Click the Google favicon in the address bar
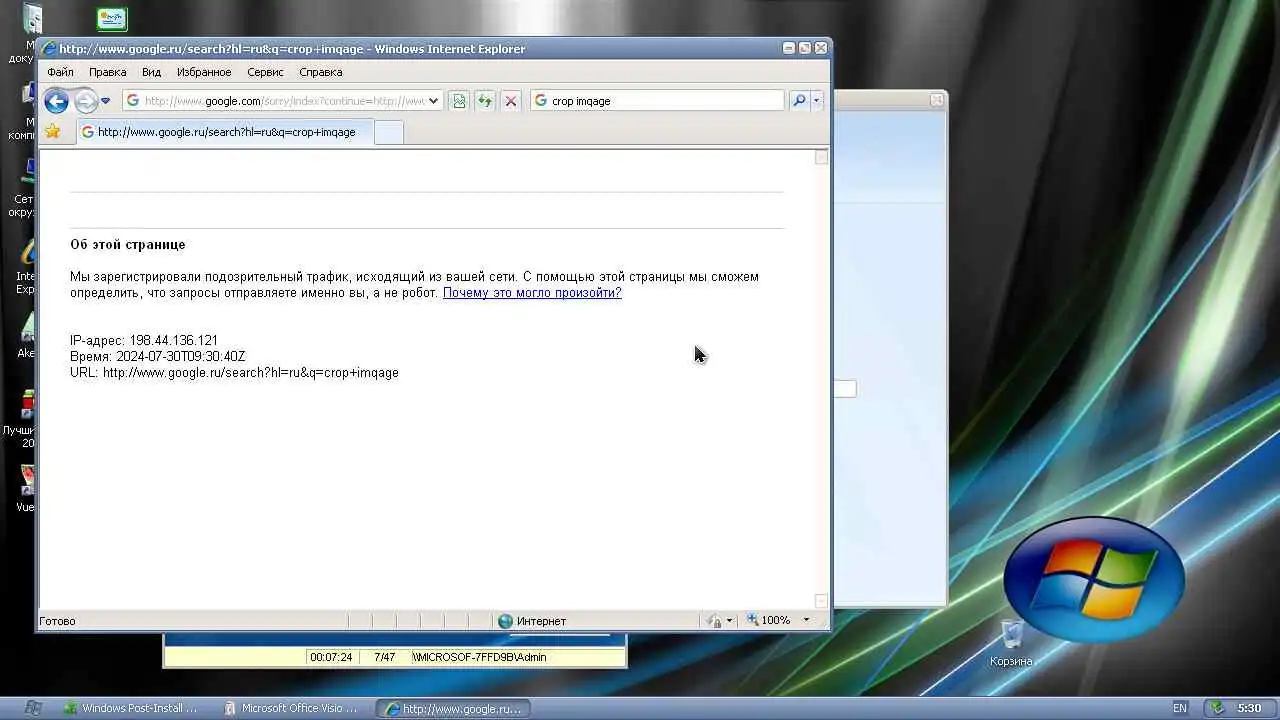1280x720 pixels. tap(132, 101)
